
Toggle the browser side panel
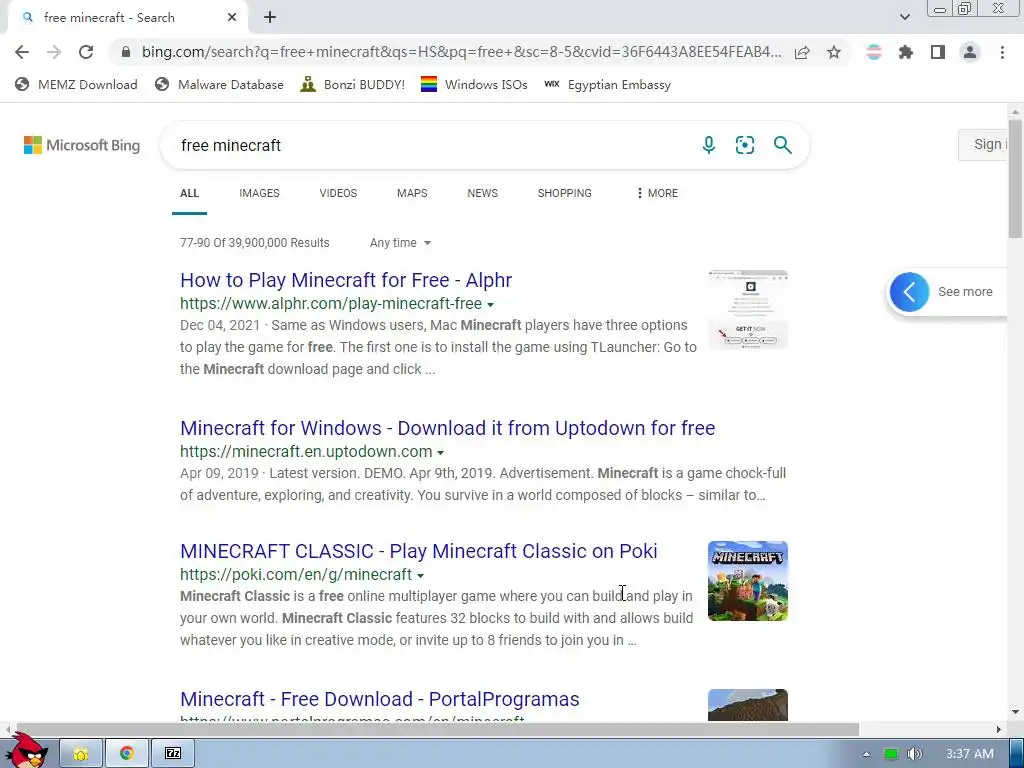[x=938, y=52]
